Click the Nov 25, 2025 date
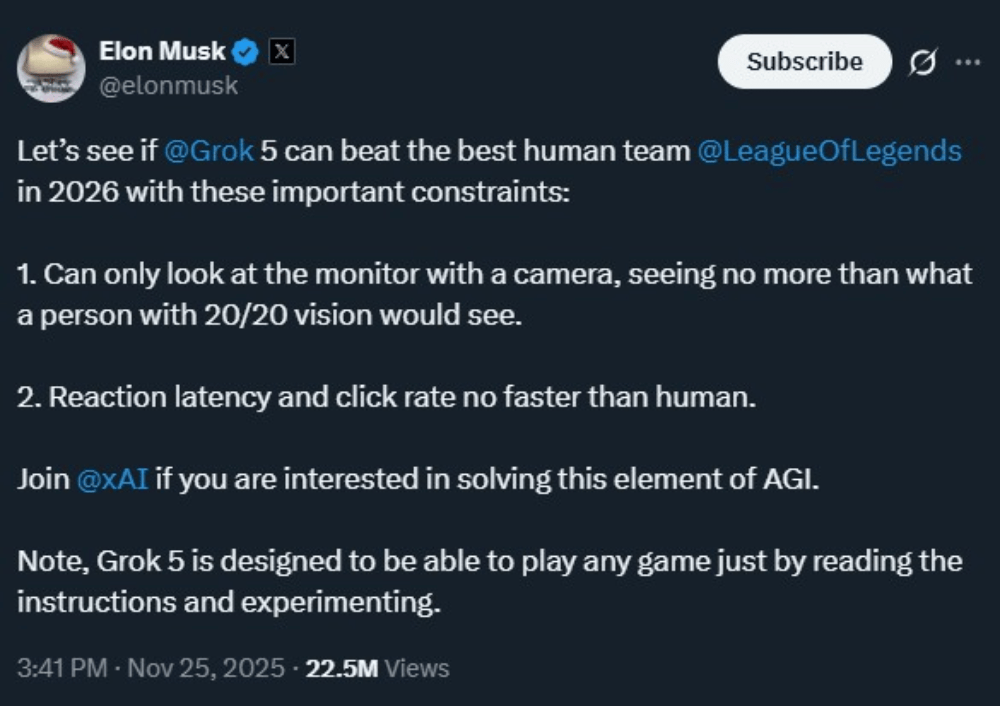This screenshot has width=1000, height=706. (x=204, y=668)
